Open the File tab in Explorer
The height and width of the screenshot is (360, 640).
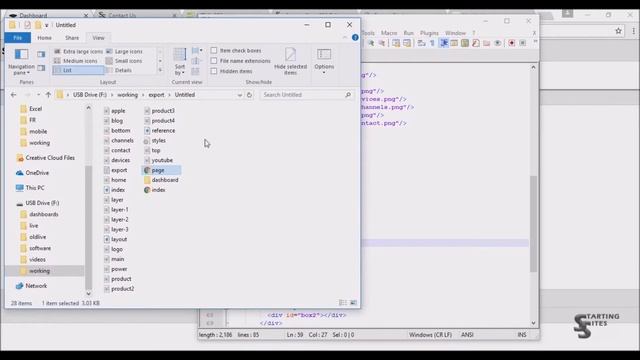click(18, 38)
